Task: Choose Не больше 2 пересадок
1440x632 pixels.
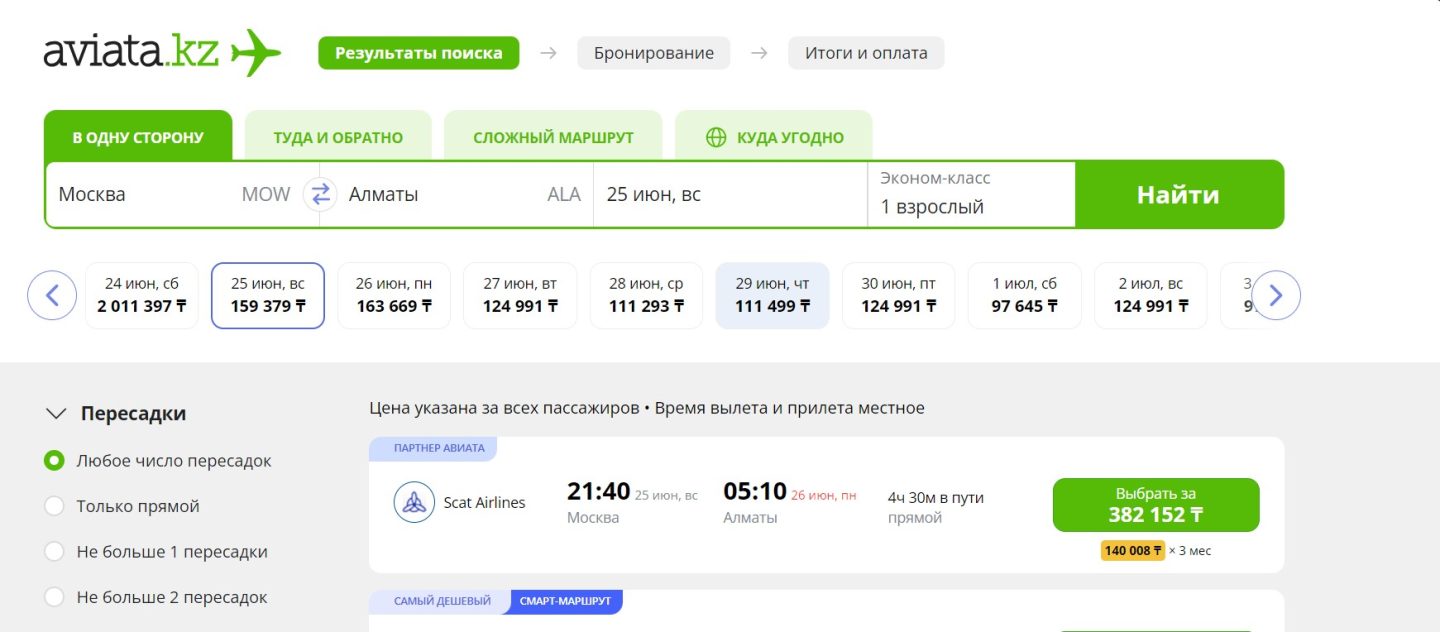Action: (54, 597)
